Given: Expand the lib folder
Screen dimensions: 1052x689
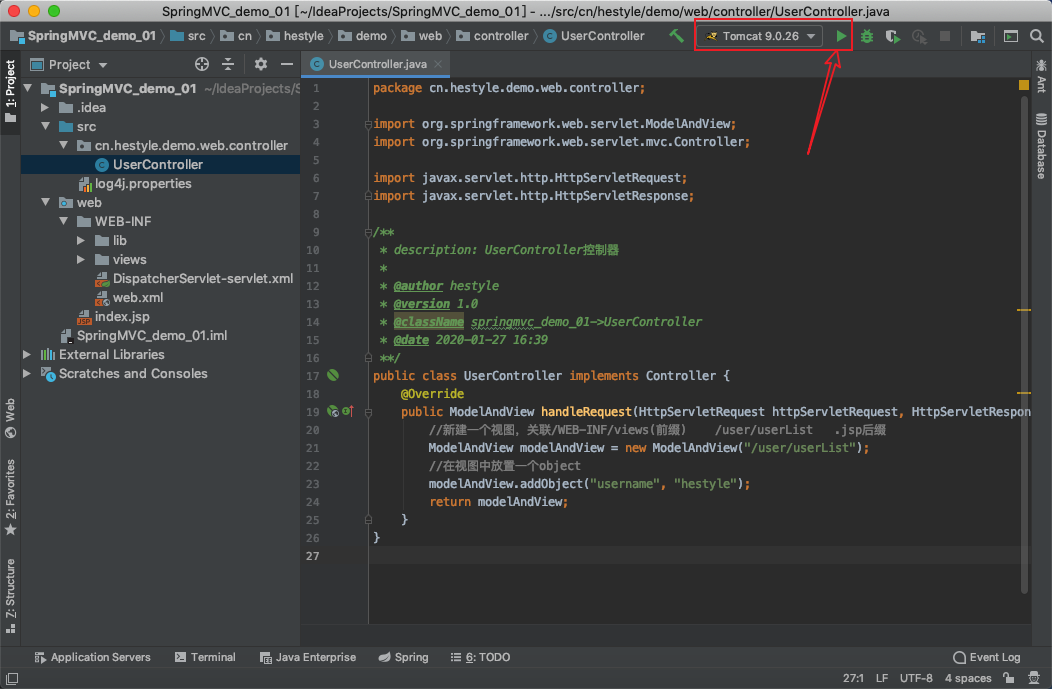Looking at the screenshot, I should click(x=81, y=240).
